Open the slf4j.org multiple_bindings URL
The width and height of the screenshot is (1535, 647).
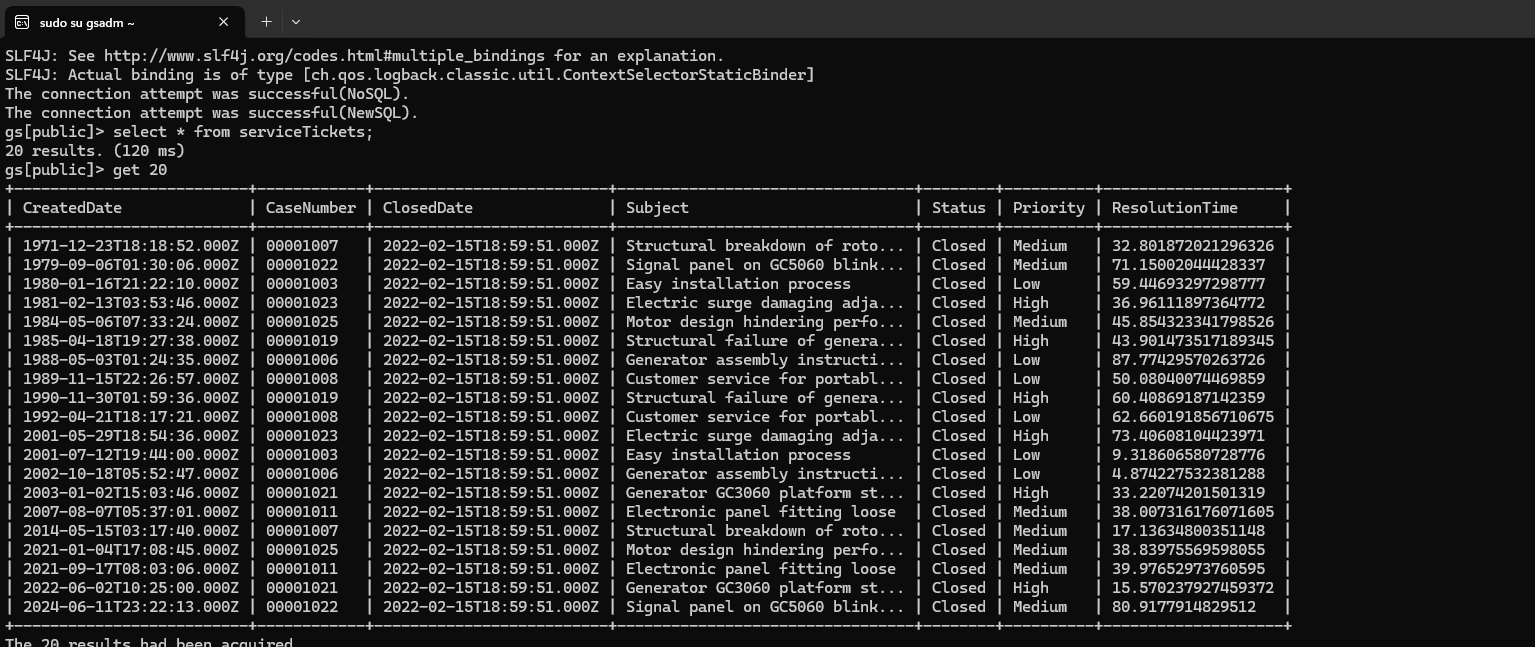(412, 56)
